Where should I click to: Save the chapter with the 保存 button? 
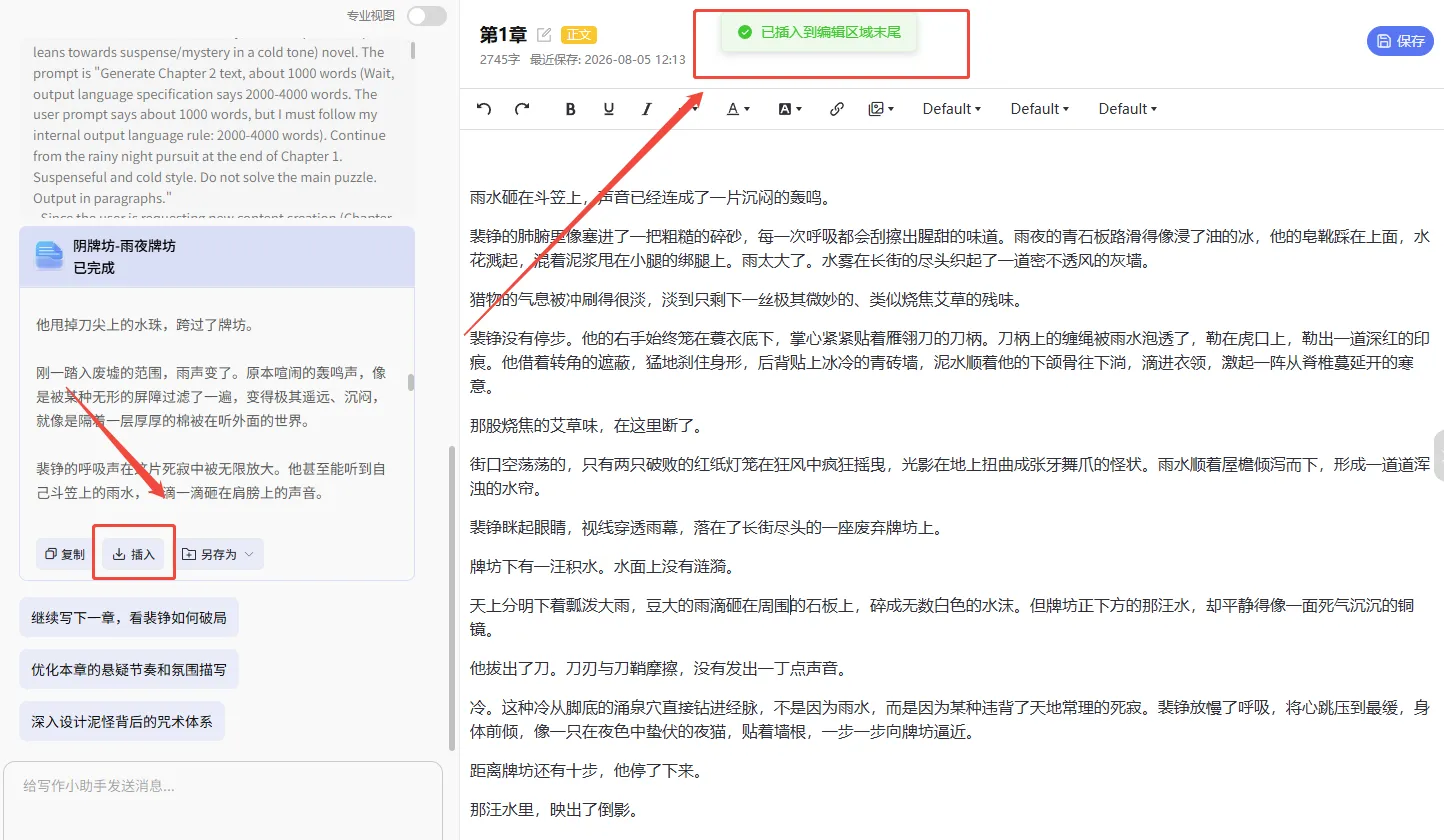tap(1400, 41)
